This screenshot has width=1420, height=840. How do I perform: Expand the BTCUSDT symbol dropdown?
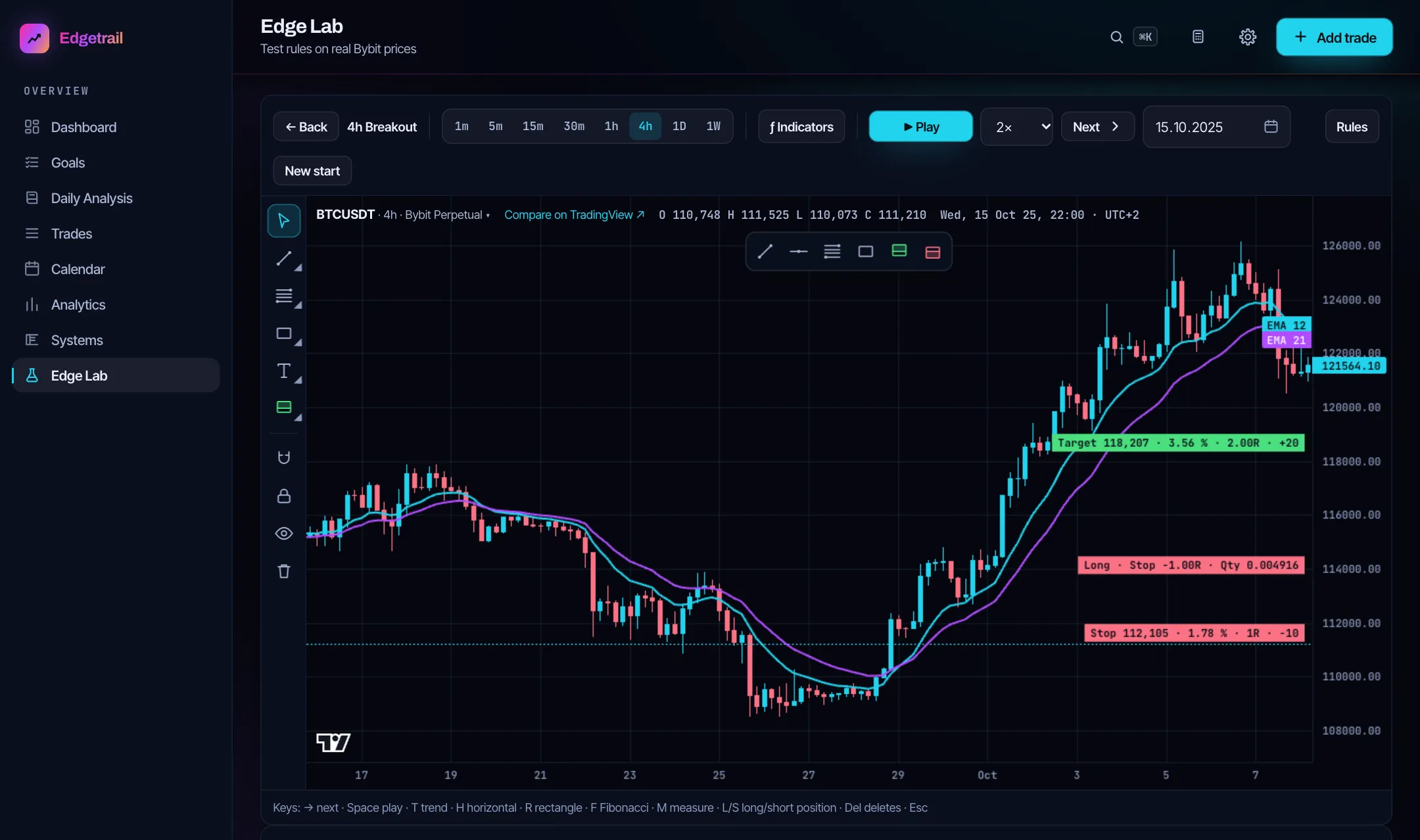(x=488, y=216)
